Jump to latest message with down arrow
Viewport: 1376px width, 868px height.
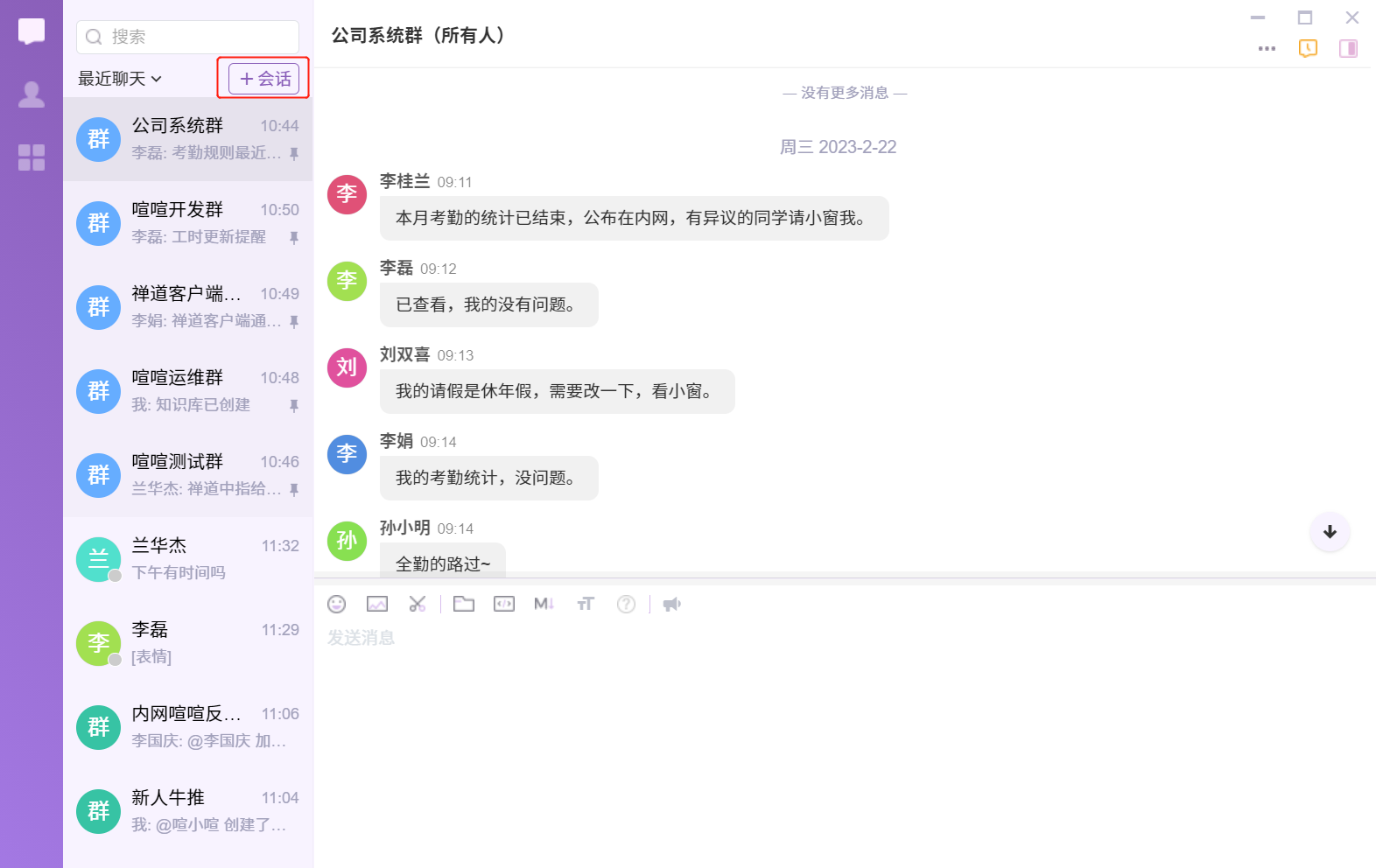point(1330,532)
